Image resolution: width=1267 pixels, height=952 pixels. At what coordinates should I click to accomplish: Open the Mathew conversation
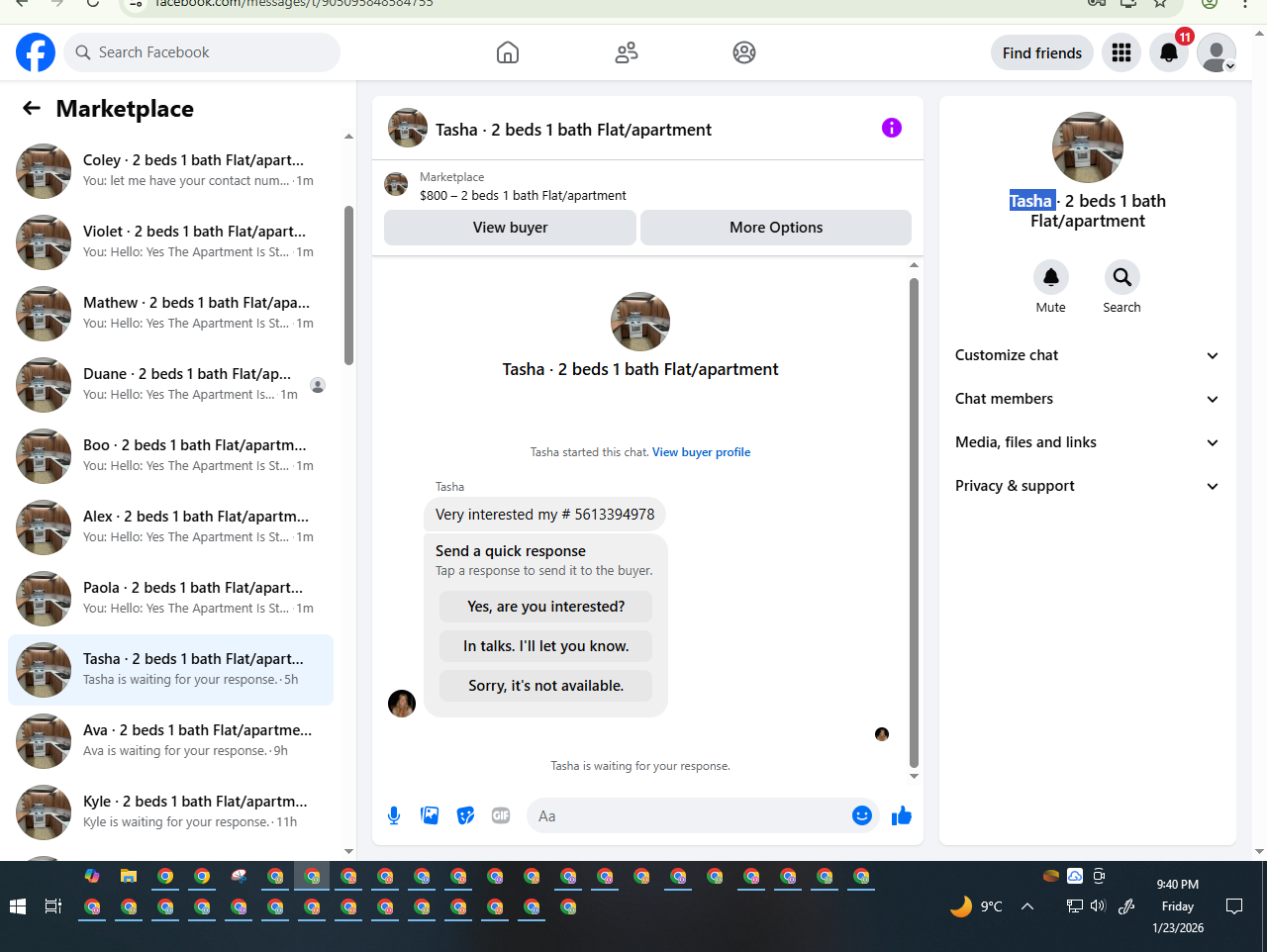[x=170, y=314]
